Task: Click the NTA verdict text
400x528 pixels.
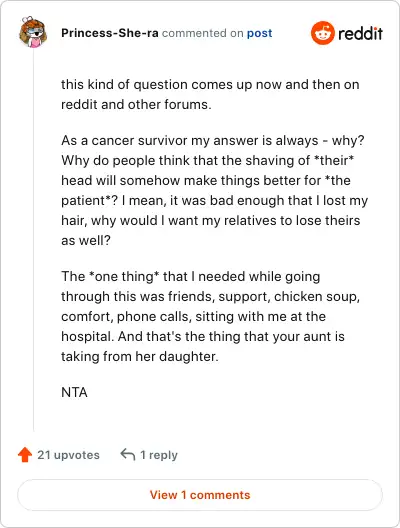Action: click(74, 392)
